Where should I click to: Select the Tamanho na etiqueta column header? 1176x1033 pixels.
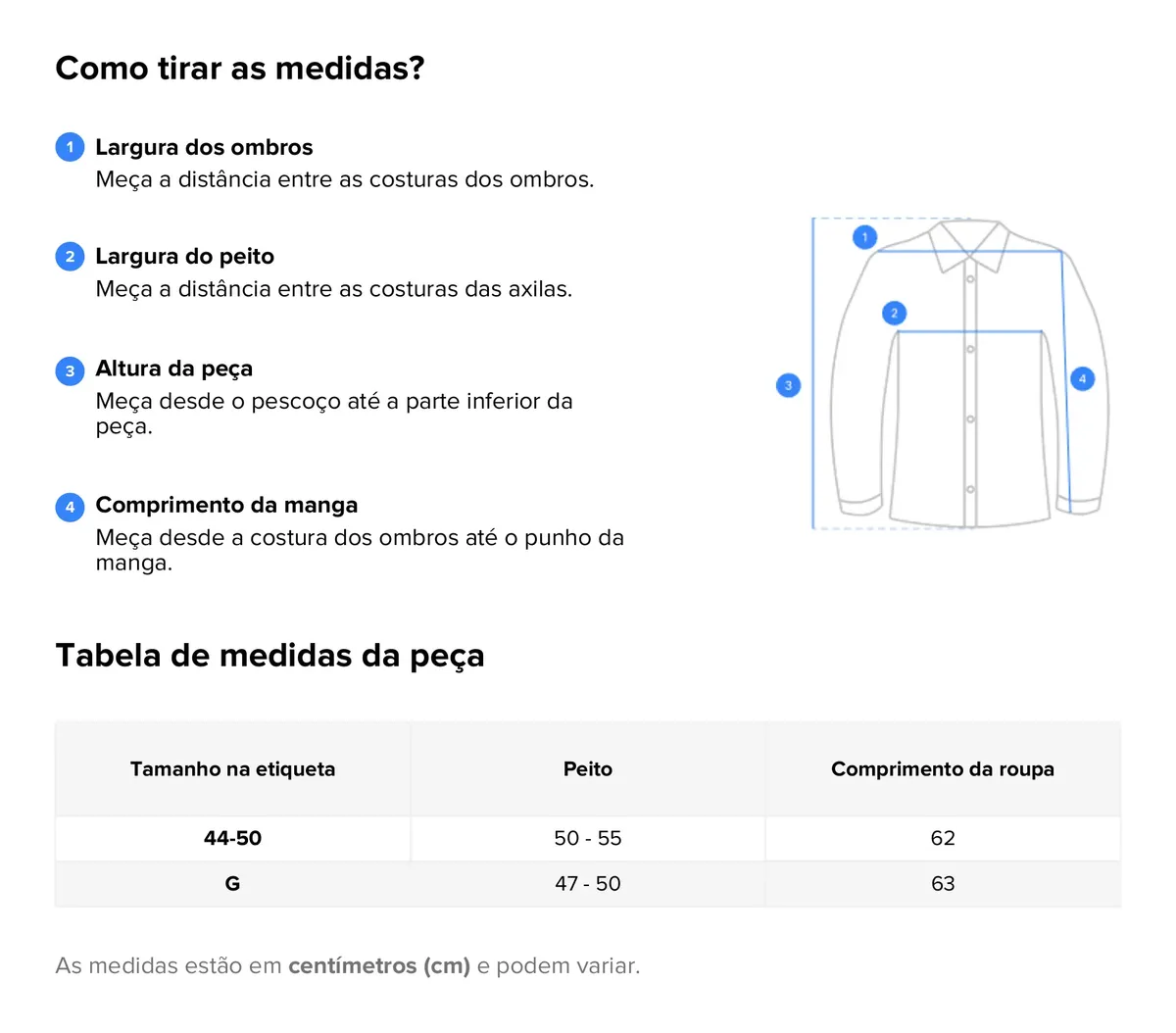coord(232,769)
